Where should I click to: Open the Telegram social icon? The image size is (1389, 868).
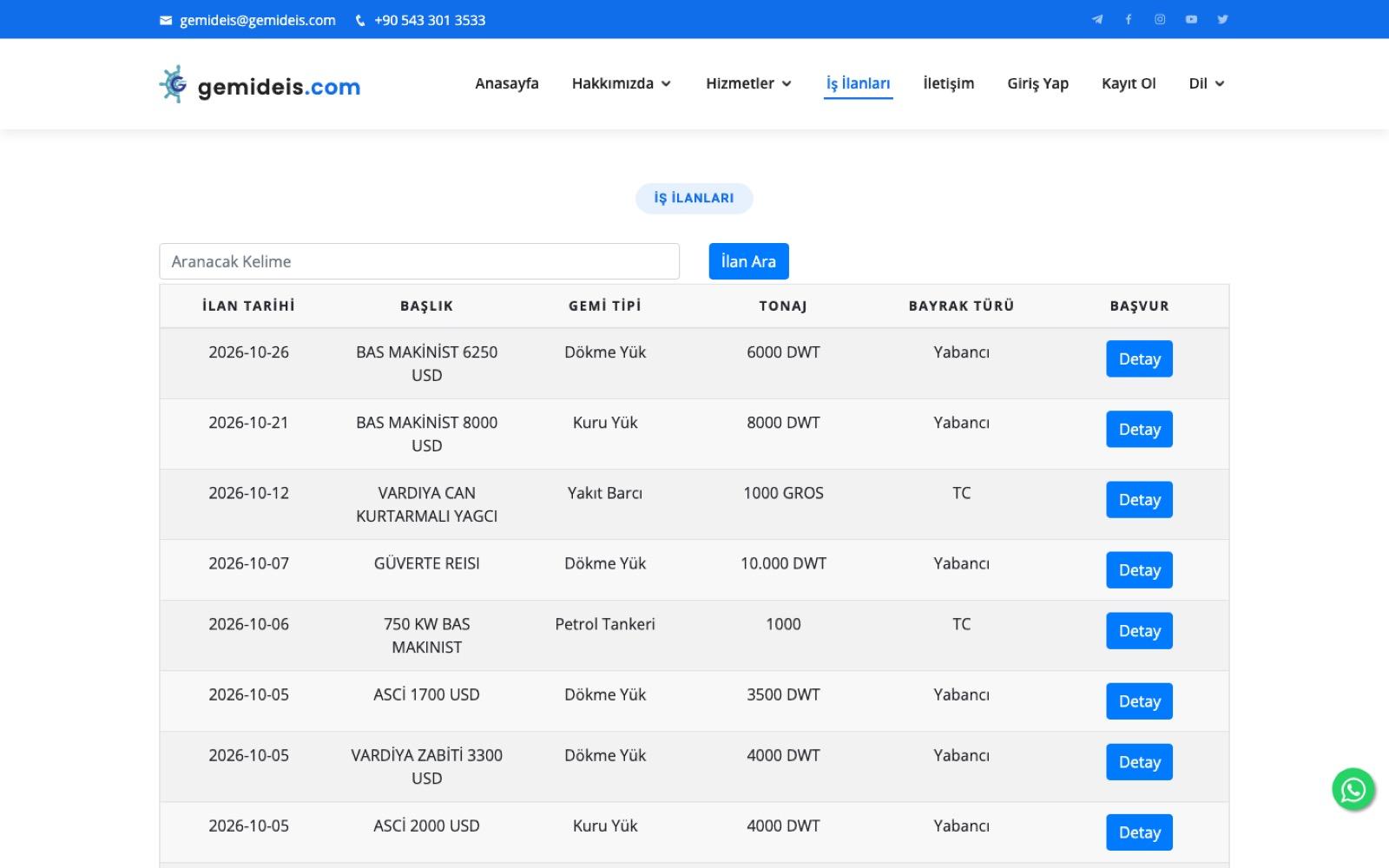1097,19
